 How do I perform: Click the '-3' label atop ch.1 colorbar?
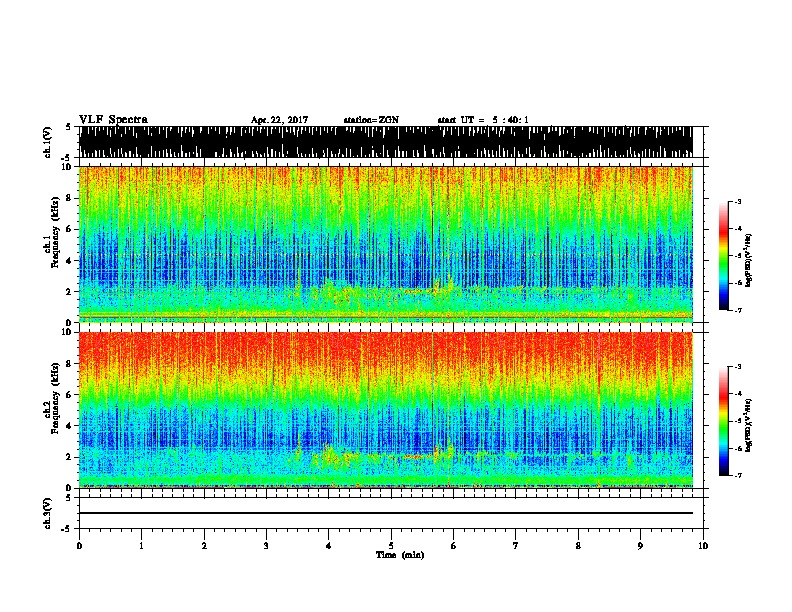(737, 202)
